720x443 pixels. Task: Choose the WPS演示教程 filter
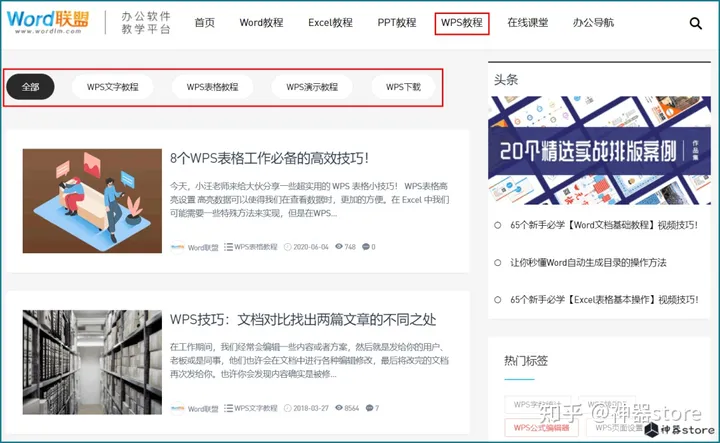312,87
